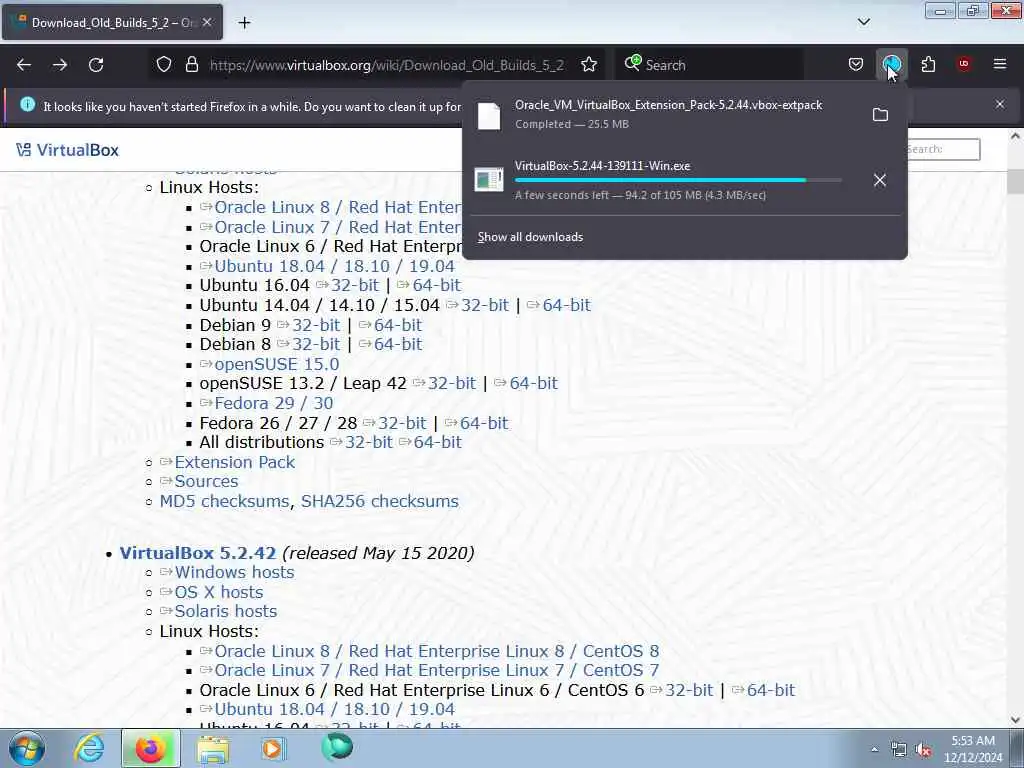Show the extension pack in folder
Viewport: 1024px width, 768px height.
point(880,115)
